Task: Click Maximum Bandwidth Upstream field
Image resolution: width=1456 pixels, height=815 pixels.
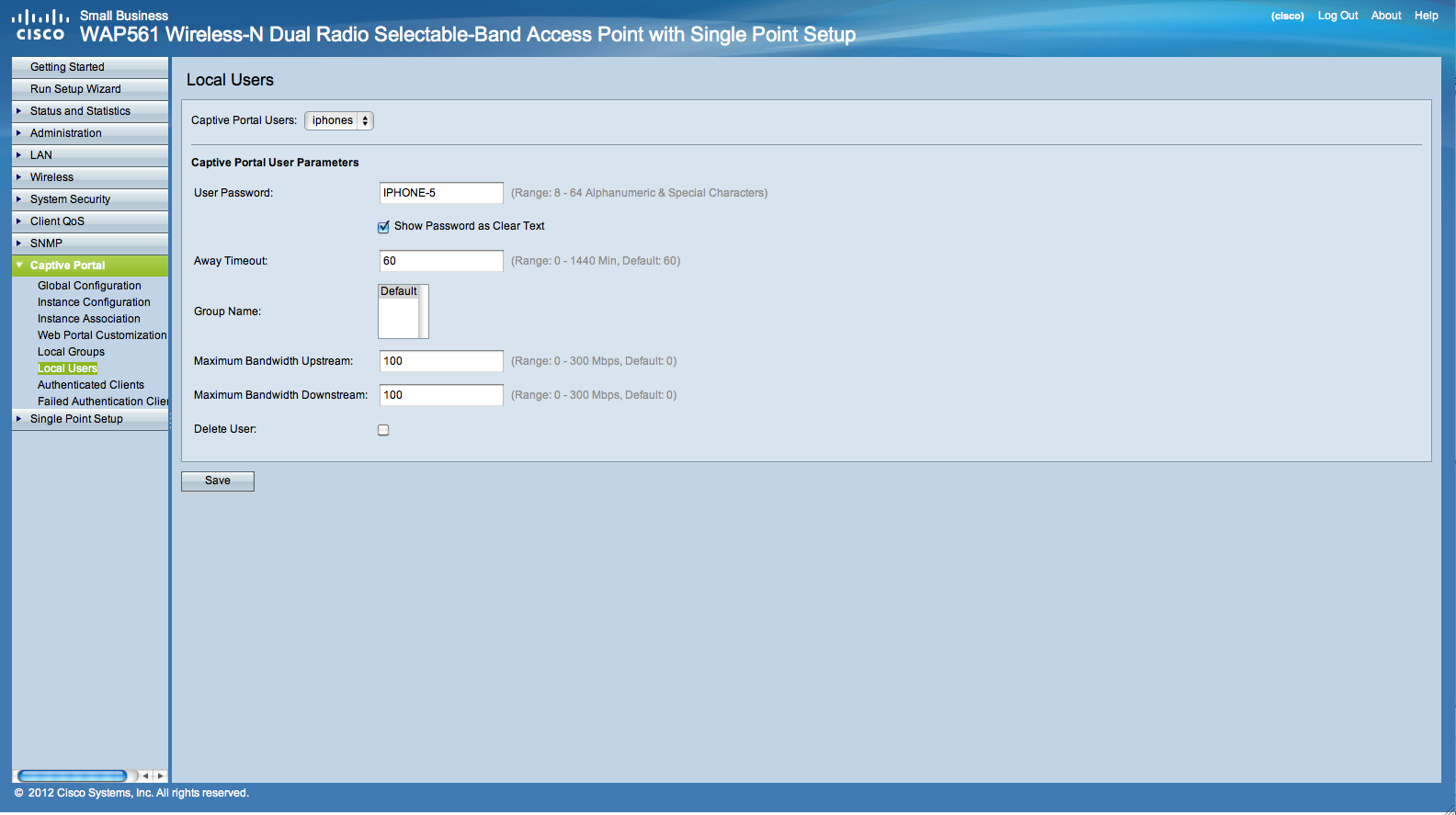Action: 441,361
